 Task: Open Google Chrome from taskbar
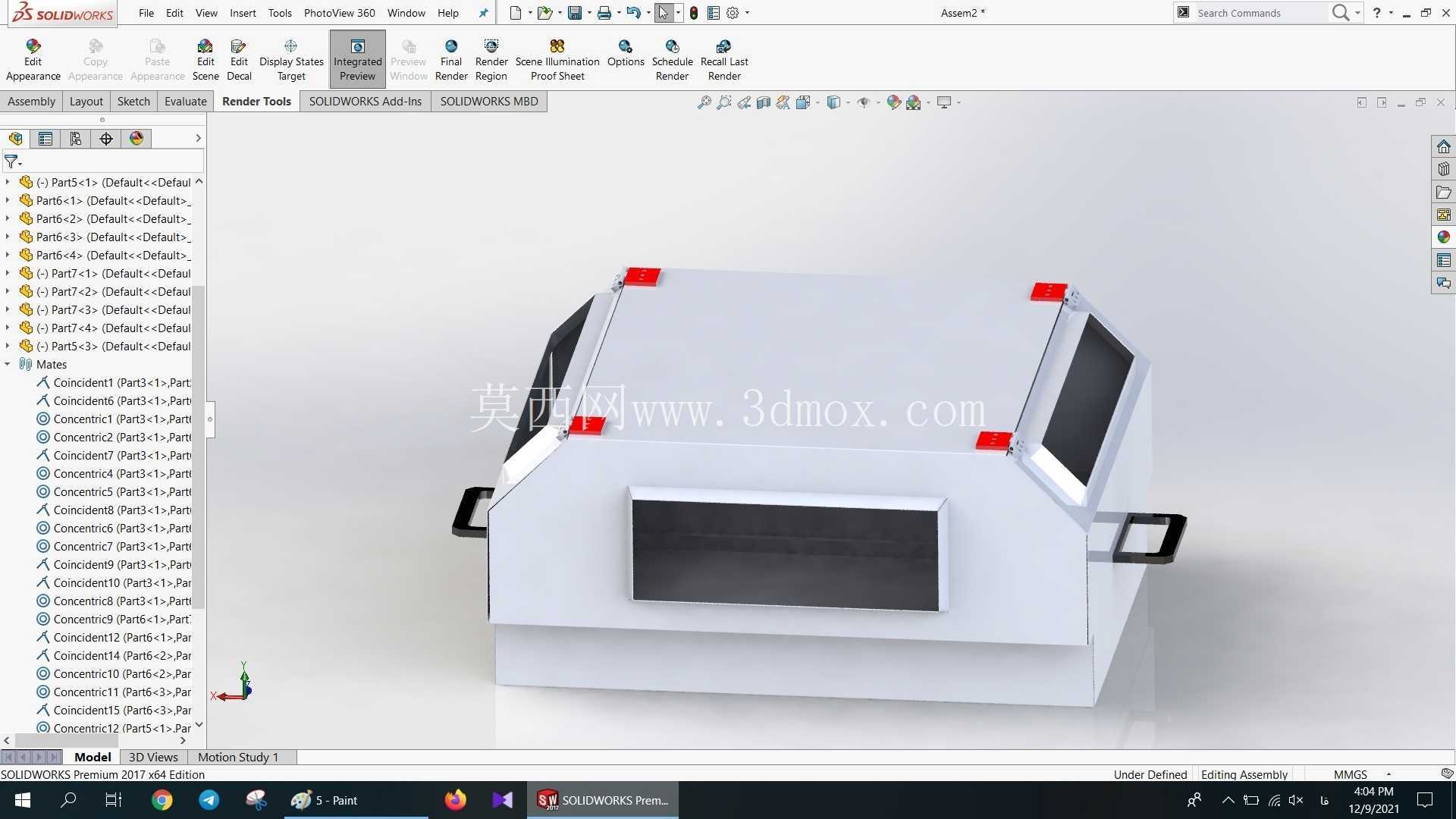[x=162, y=800]
